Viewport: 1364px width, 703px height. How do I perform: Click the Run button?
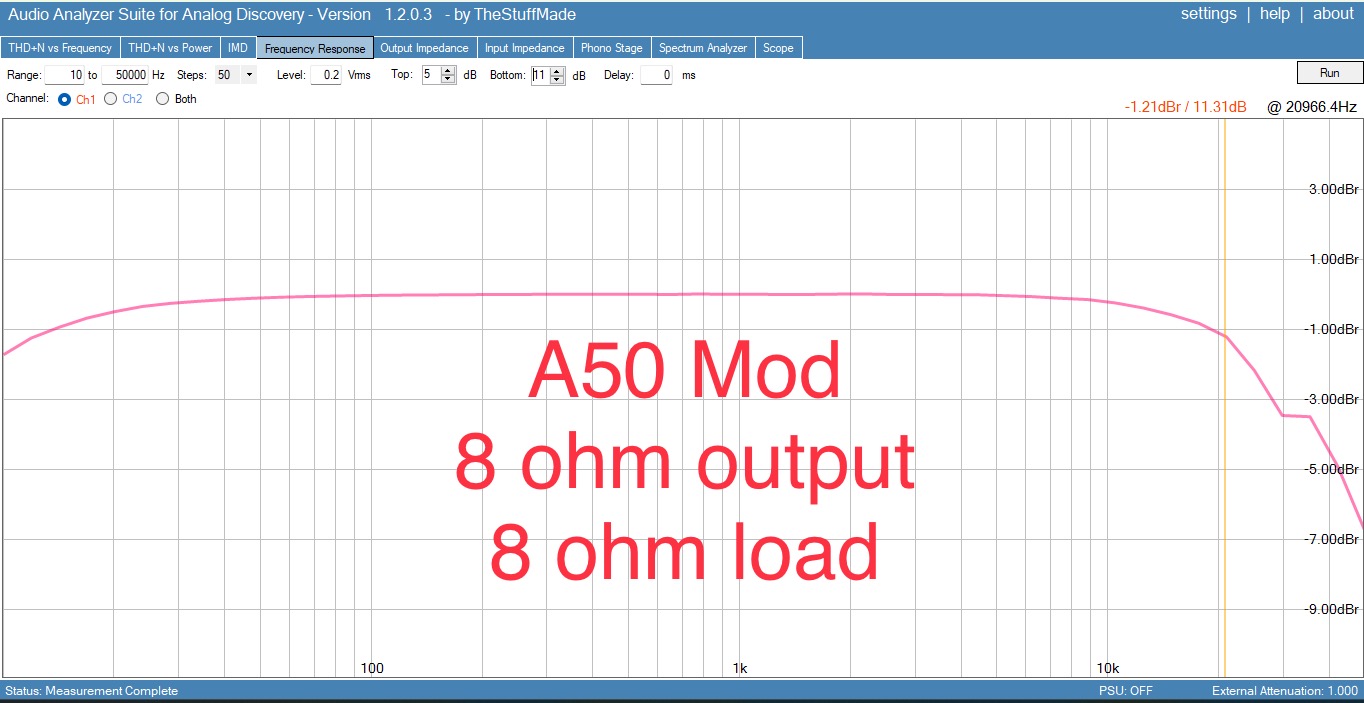(1329, 73)
